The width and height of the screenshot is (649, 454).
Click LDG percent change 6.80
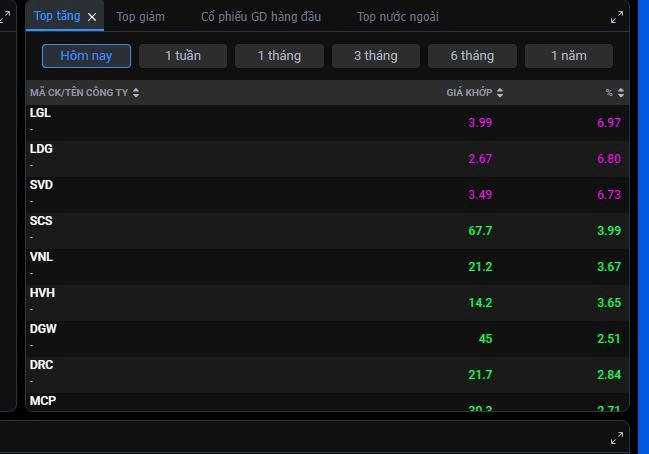[609, 159]
